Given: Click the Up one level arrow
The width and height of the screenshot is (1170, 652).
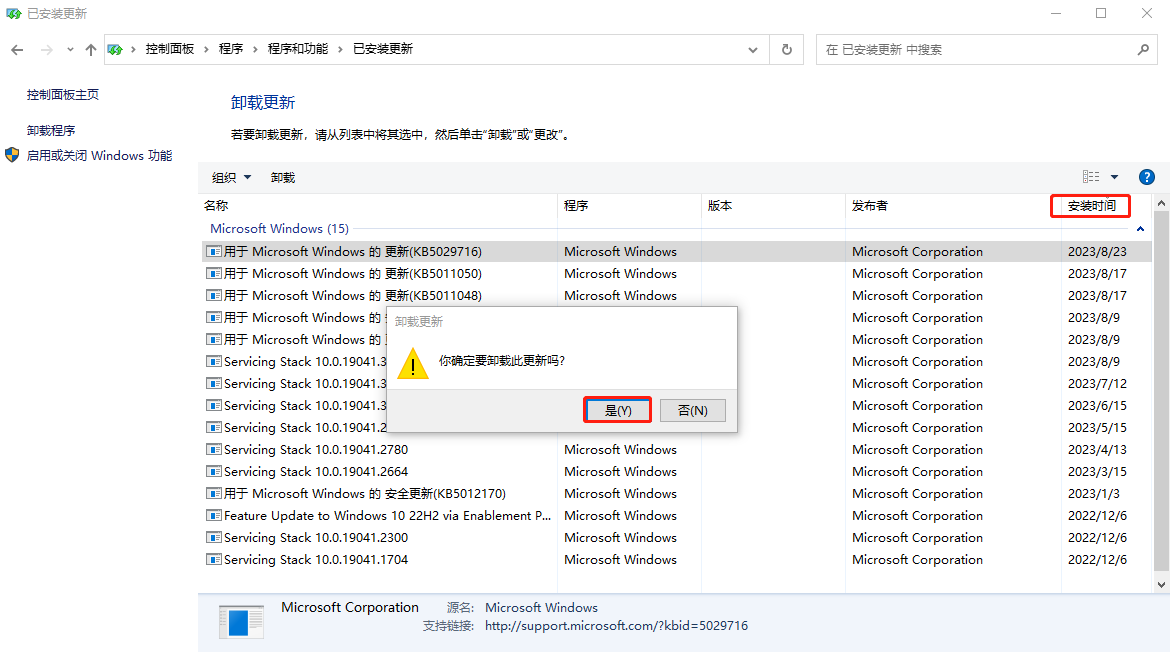Looking at the screenshot, I should pos(91,49).
